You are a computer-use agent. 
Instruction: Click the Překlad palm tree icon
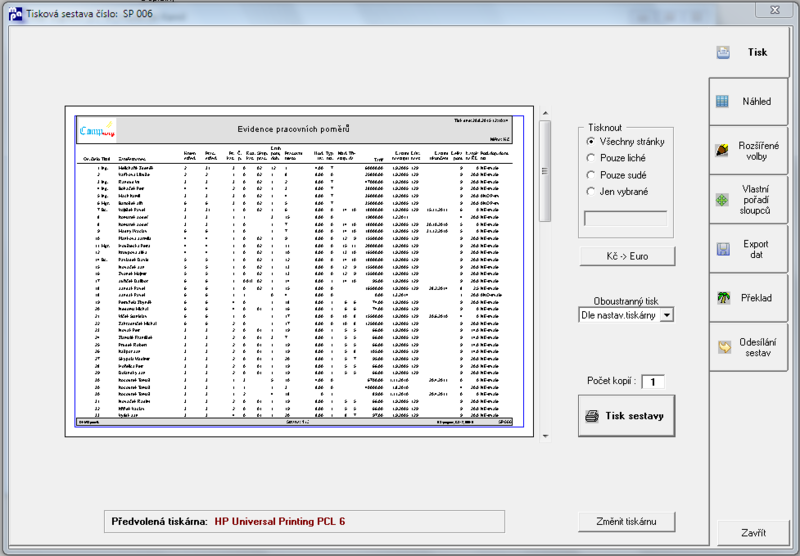723,298
